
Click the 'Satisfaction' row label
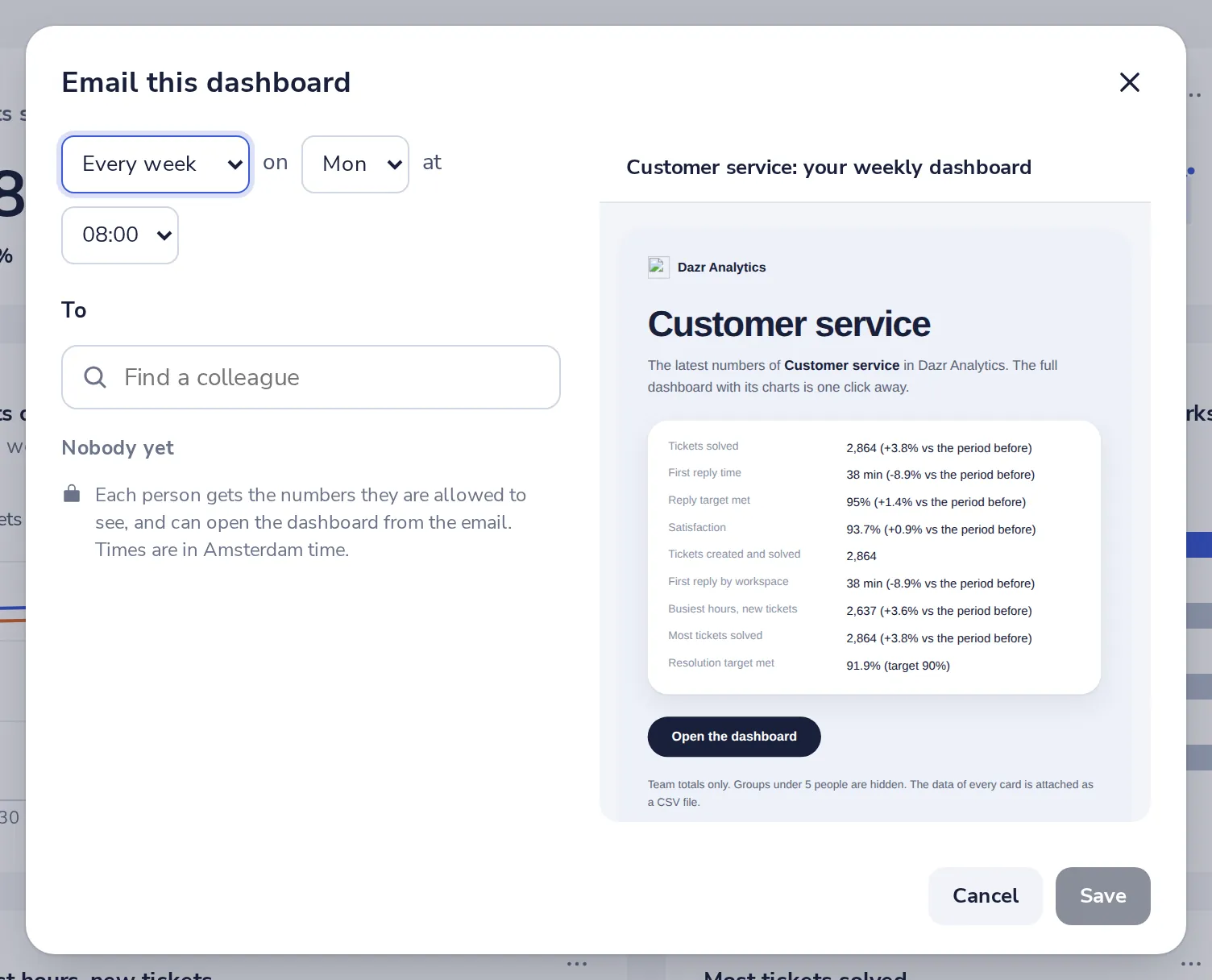[697, 527]
